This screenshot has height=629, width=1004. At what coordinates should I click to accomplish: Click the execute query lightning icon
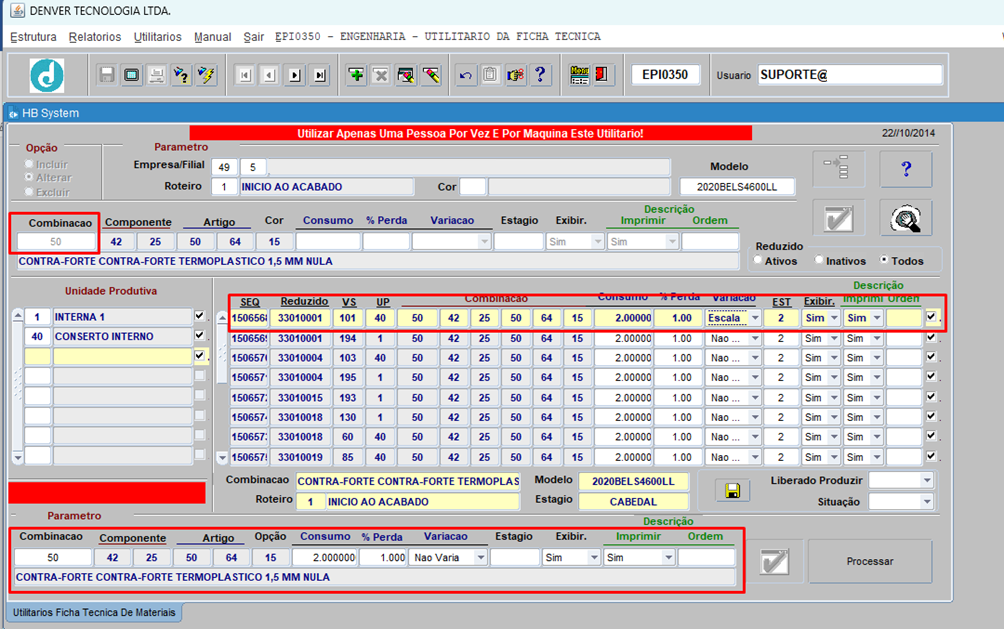pyautogui.click(x=206, y=75)
